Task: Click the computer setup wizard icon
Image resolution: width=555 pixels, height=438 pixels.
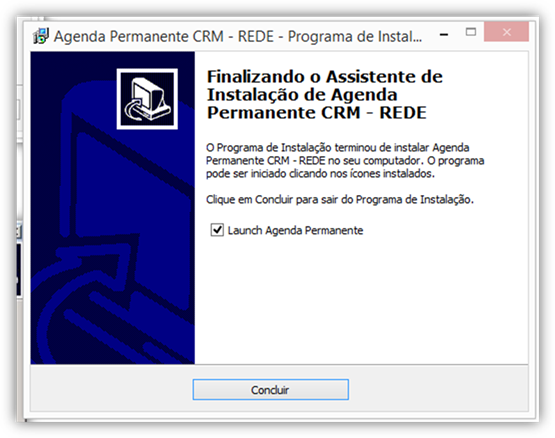Action: click(x=147, y=99)
